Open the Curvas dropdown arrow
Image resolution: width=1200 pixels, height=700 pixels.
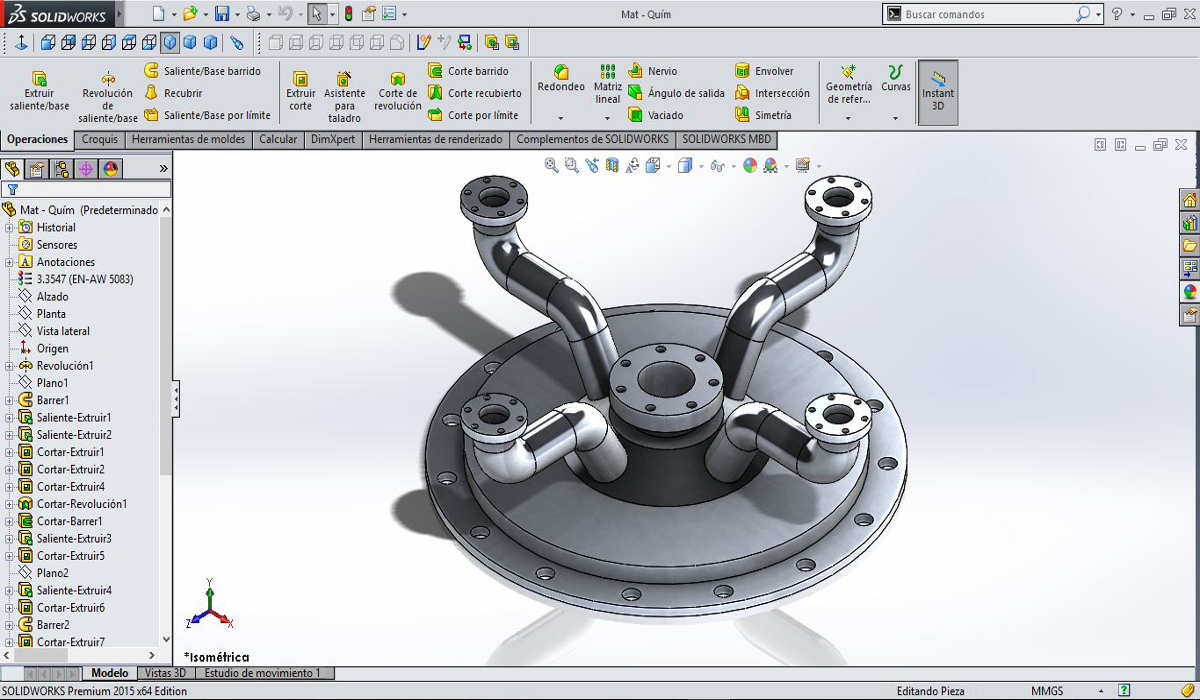point(895,118)
